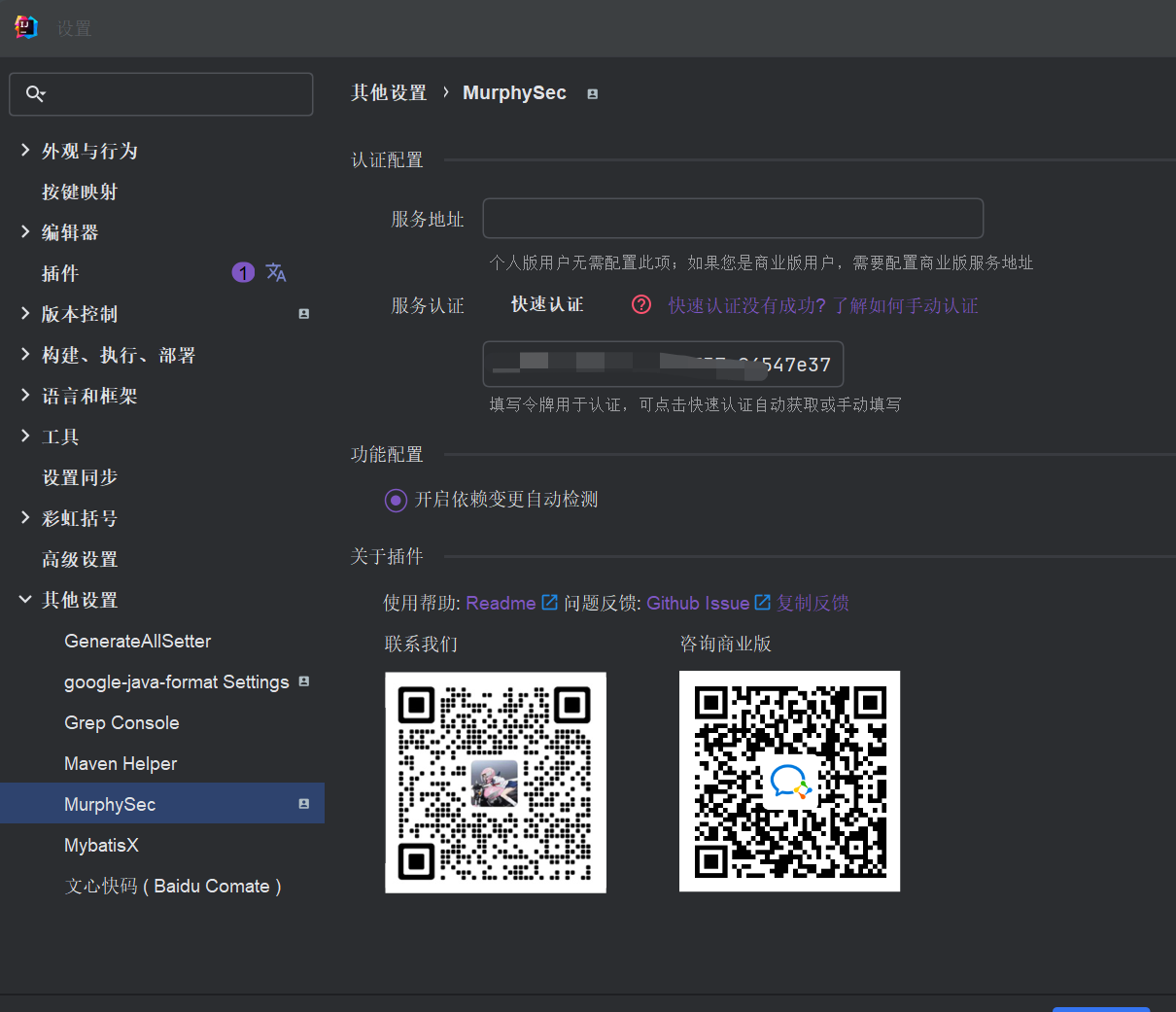The image size is (1176, 1012).
Task: Click the plugin language translate icon
Action: (276, 273)
